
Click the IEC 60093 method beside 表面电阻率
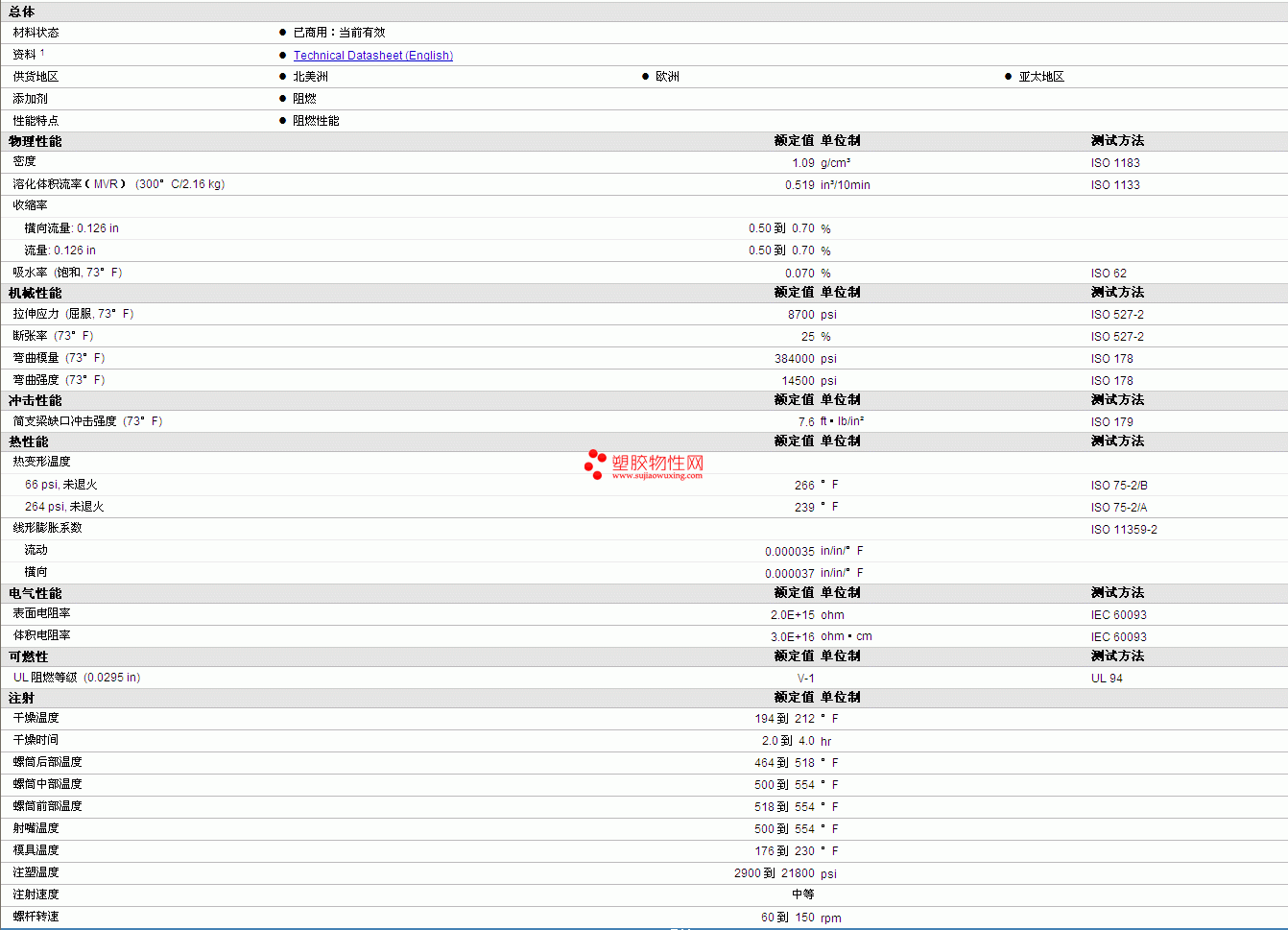1119,615
